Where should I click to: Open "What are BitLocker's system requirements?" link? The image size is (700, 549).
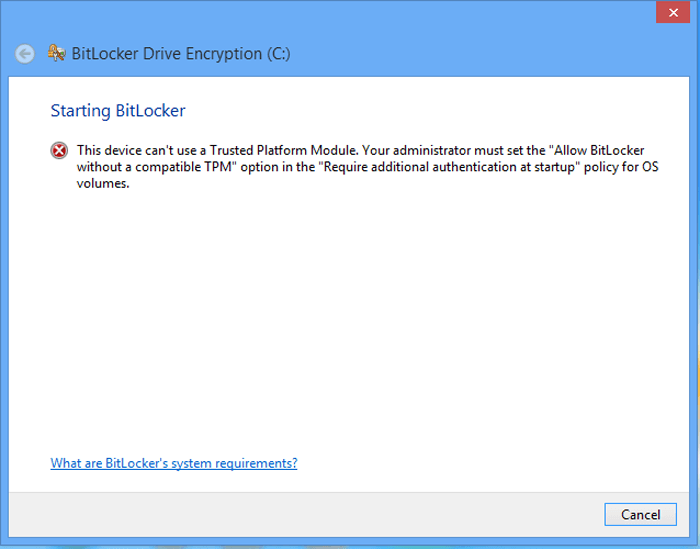pyautogui.click(x=174, y=463)
